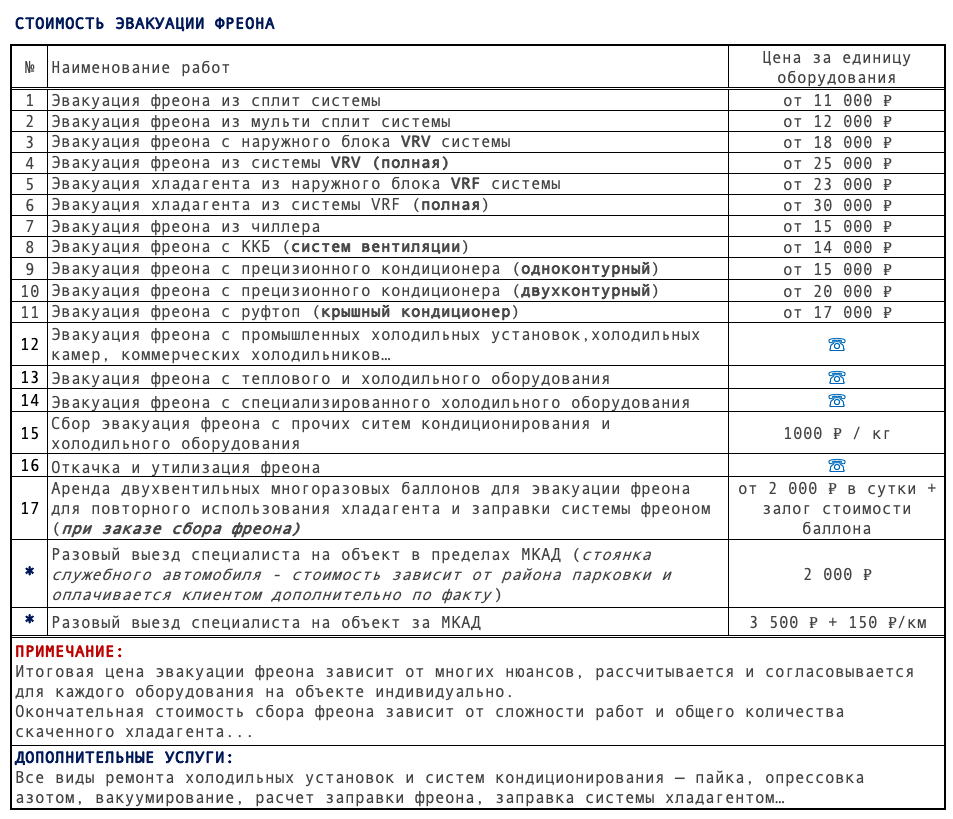This screenshot has width=953, height=819.
Task: Click the price от 20 000 ₽
Action: pos(836,291)
